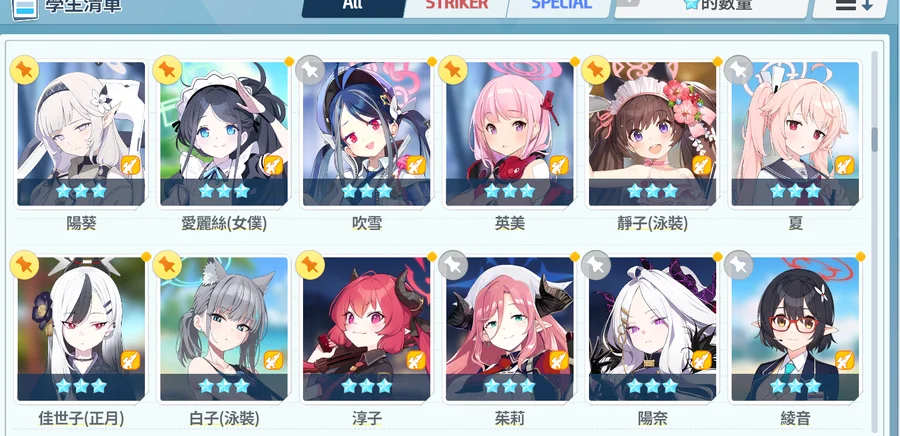
Task: Switch to the STRIKER tab
Action: tap(456, 6)
